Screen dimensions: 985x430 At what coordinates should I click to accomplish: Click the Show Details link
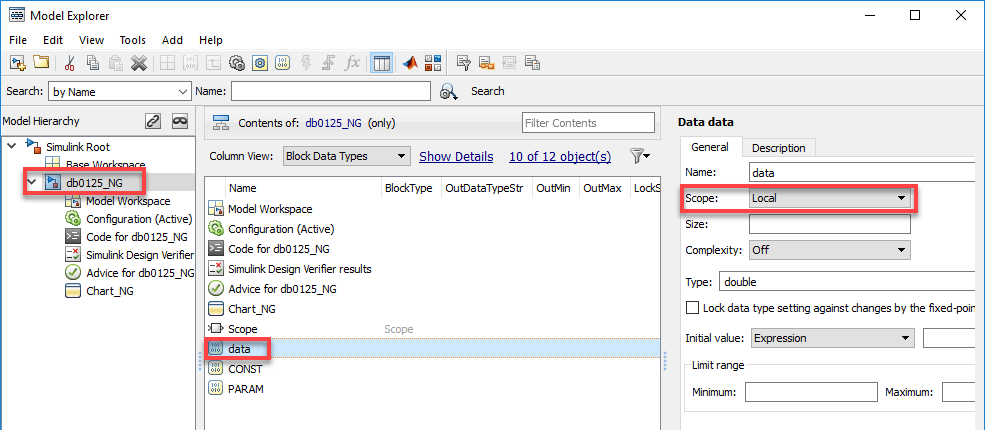coord(456,156)
